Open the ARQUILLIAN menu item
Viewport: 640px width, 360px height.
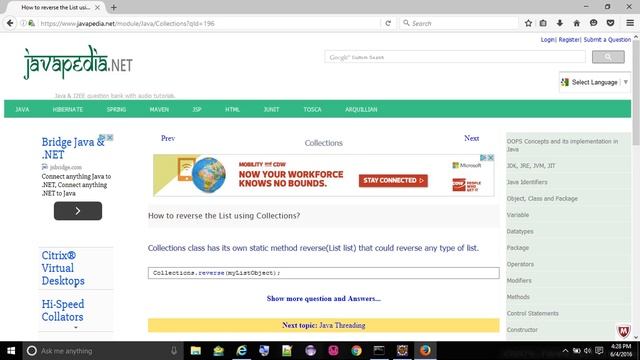pyautogui.click(x=361, y=109)
